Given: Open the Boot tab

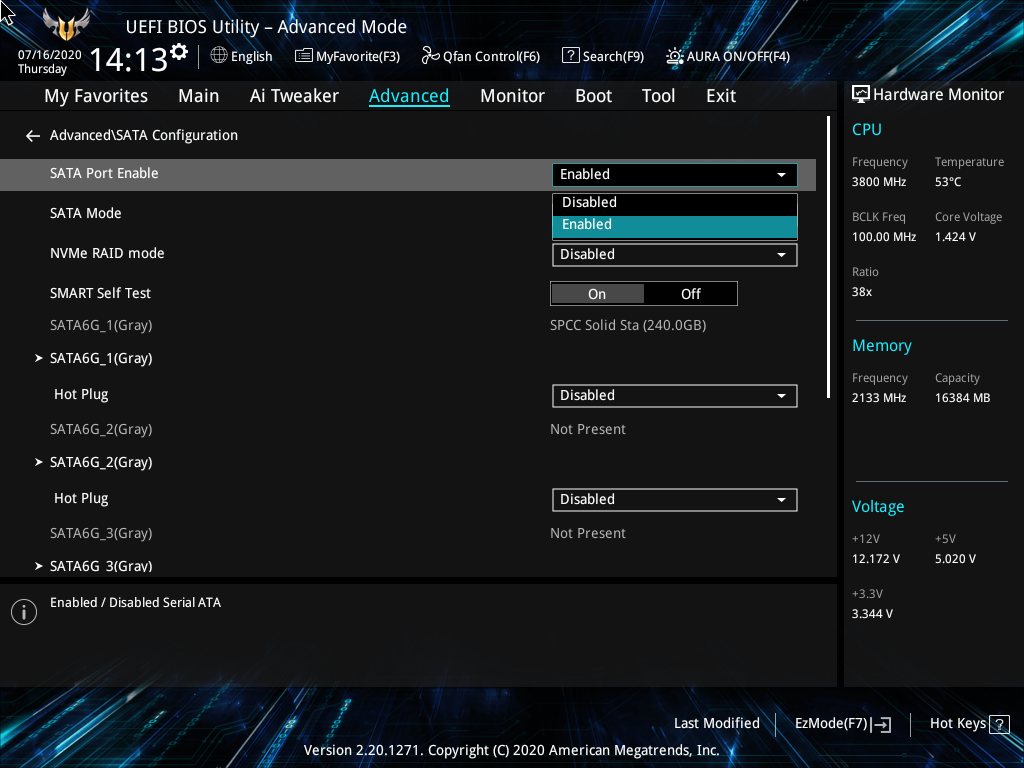Looking at the screenshot, I should pos(593,96).
